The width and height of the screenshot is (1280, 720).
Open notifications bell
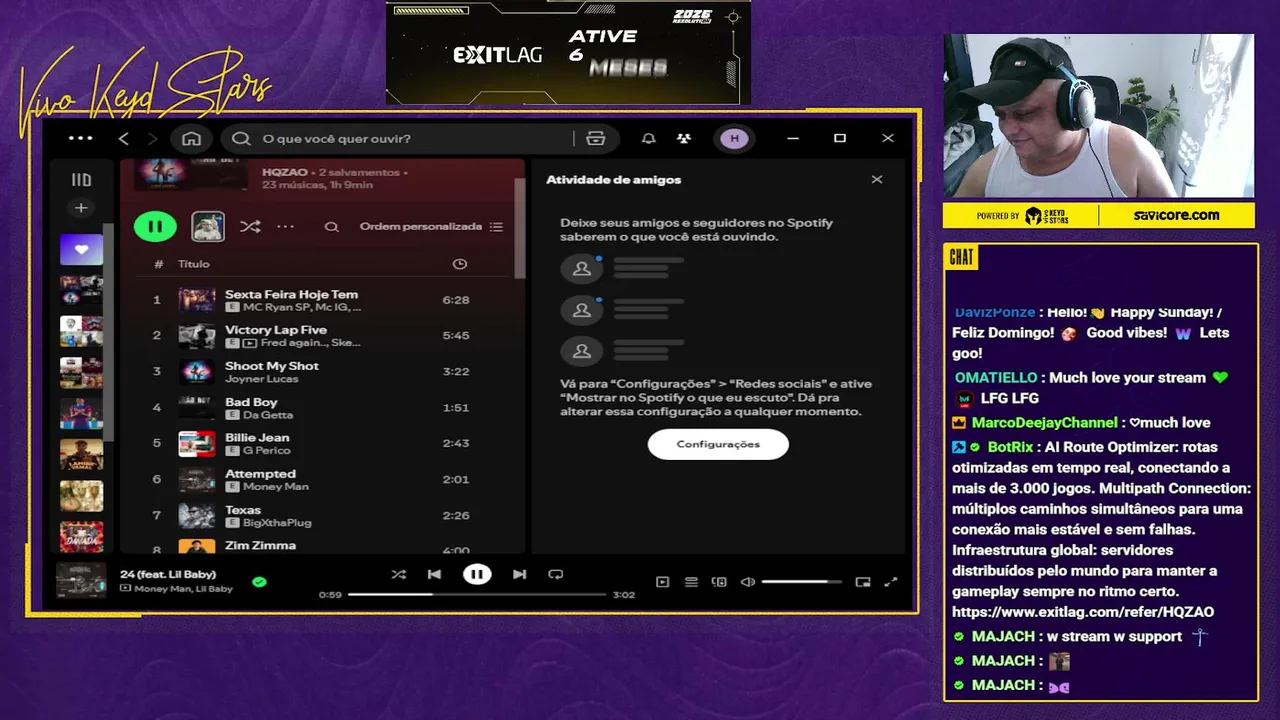[648, 139]
